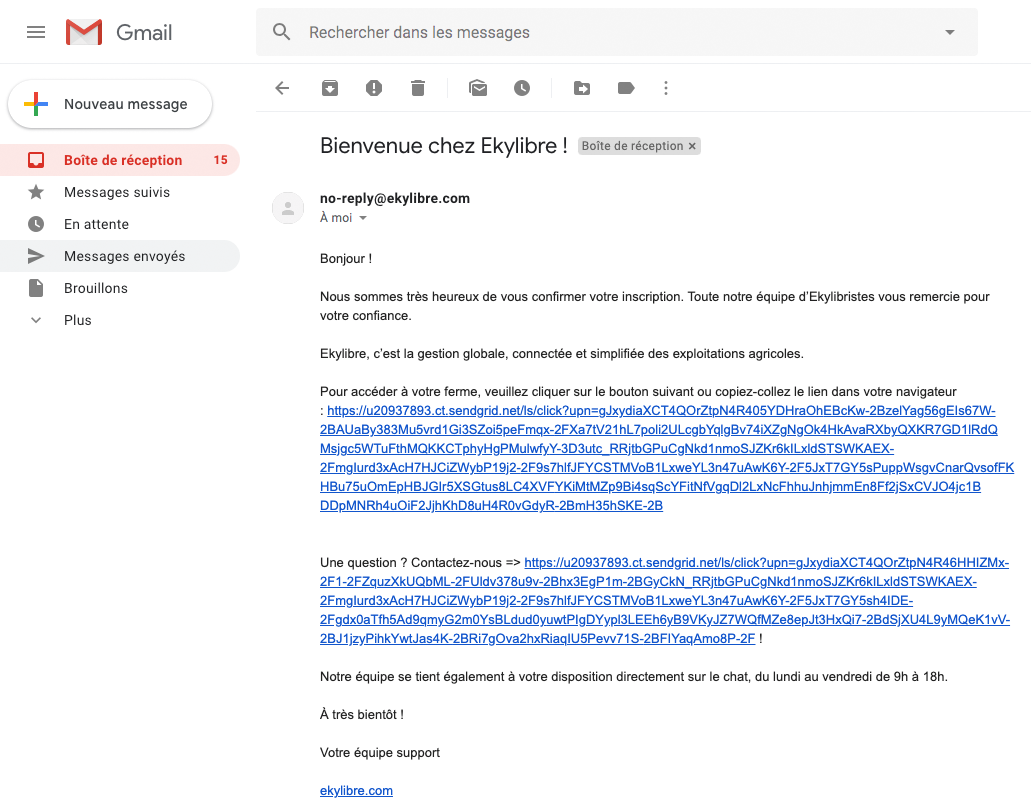Show recipient details arrow next to 'À moi'
This screenshot has width=1031, height=802.
click(x=363, y=218)
